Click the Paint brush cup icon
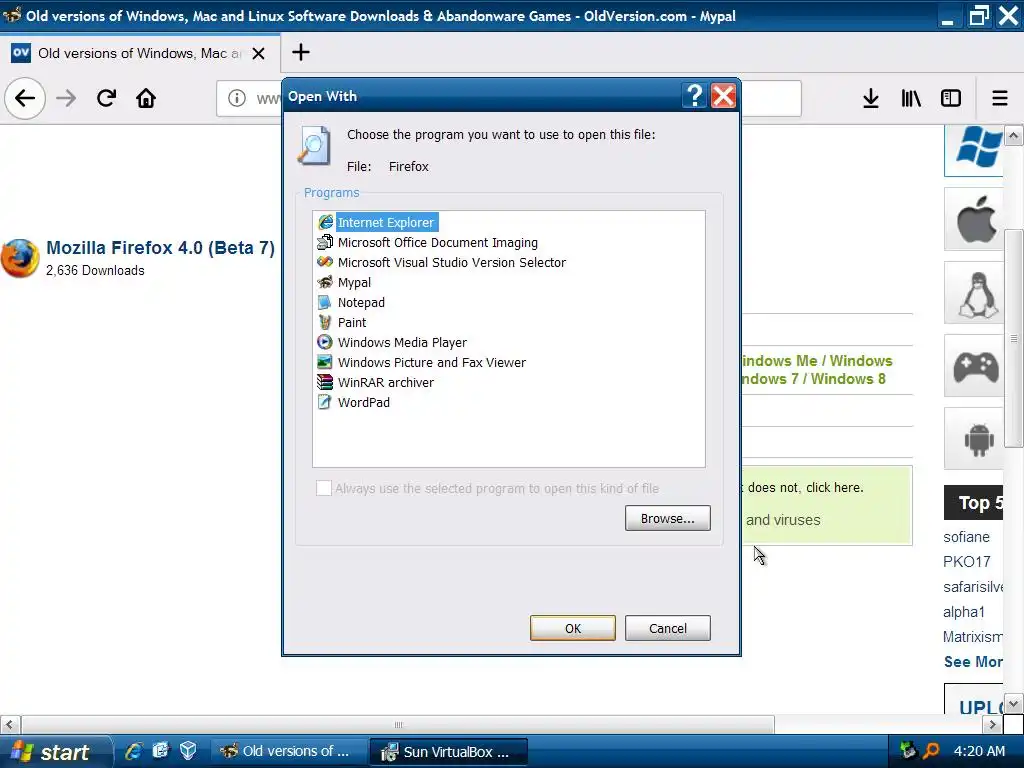 [325, 322]
